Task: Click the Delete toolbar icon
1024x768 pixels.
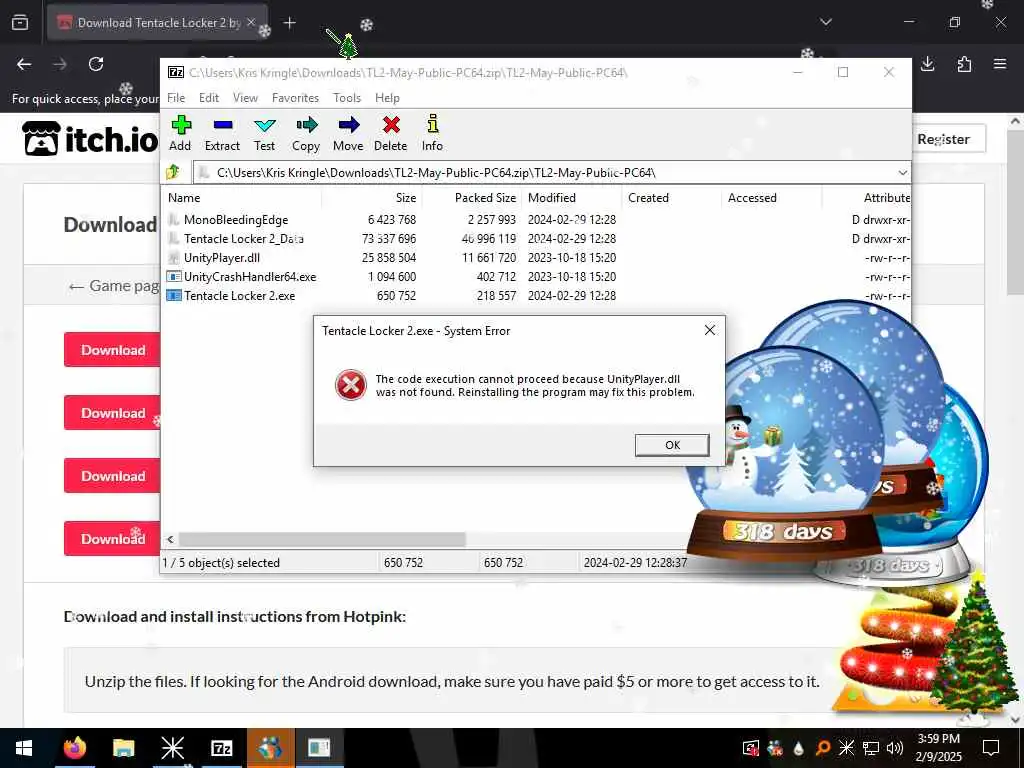Action: tap(391, 134)
